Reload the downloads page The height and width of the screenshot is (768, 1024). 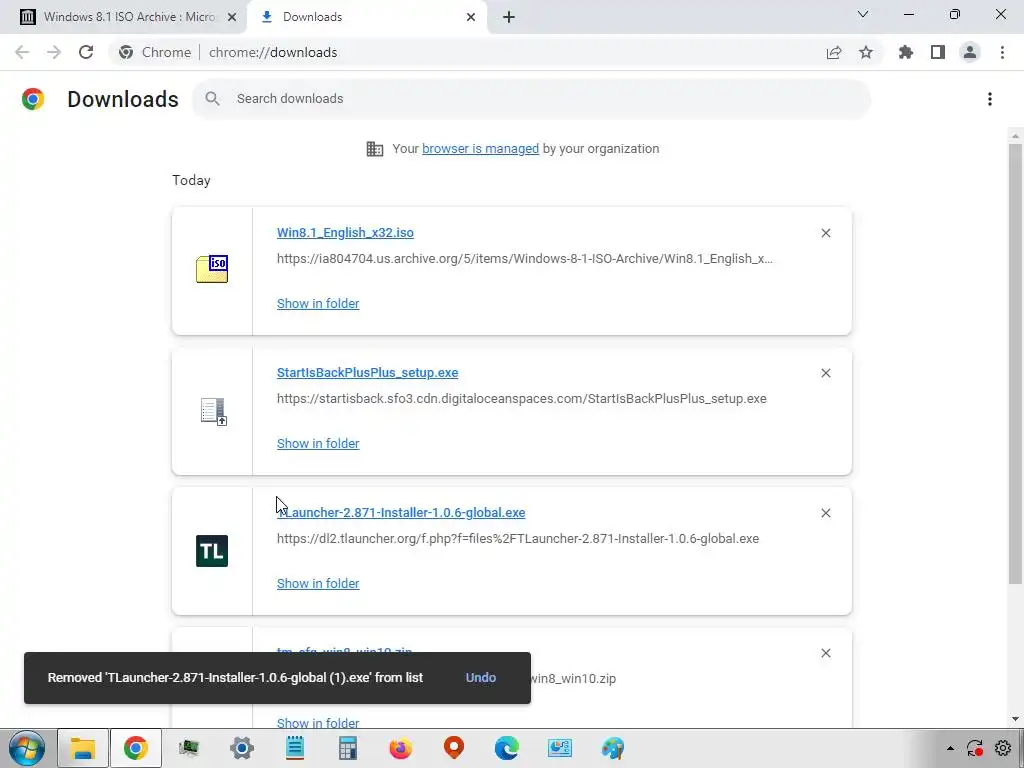86,52
